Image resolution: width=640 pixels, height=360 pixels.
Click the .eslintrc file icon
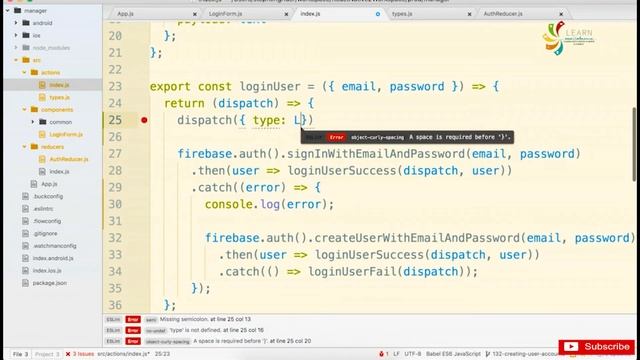26,209
